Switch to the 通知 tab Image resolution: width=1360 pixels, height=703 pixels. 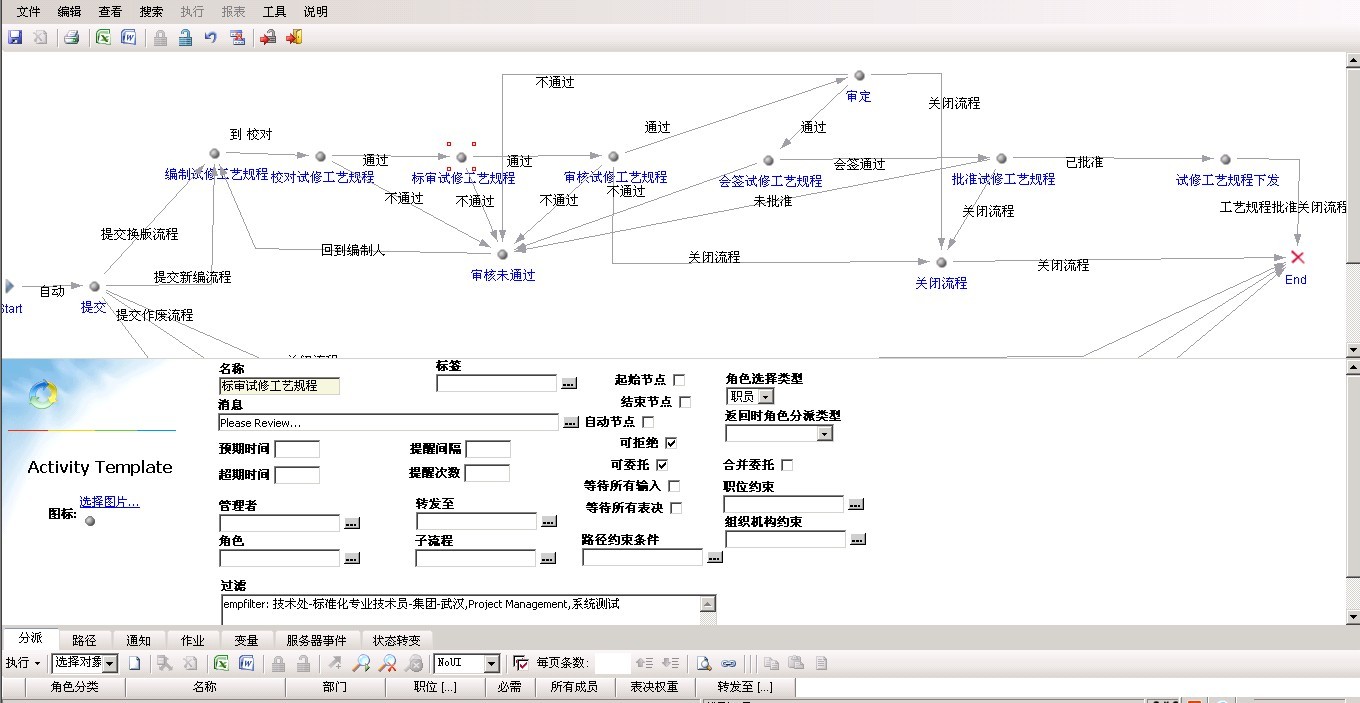(x=139, y=640)
